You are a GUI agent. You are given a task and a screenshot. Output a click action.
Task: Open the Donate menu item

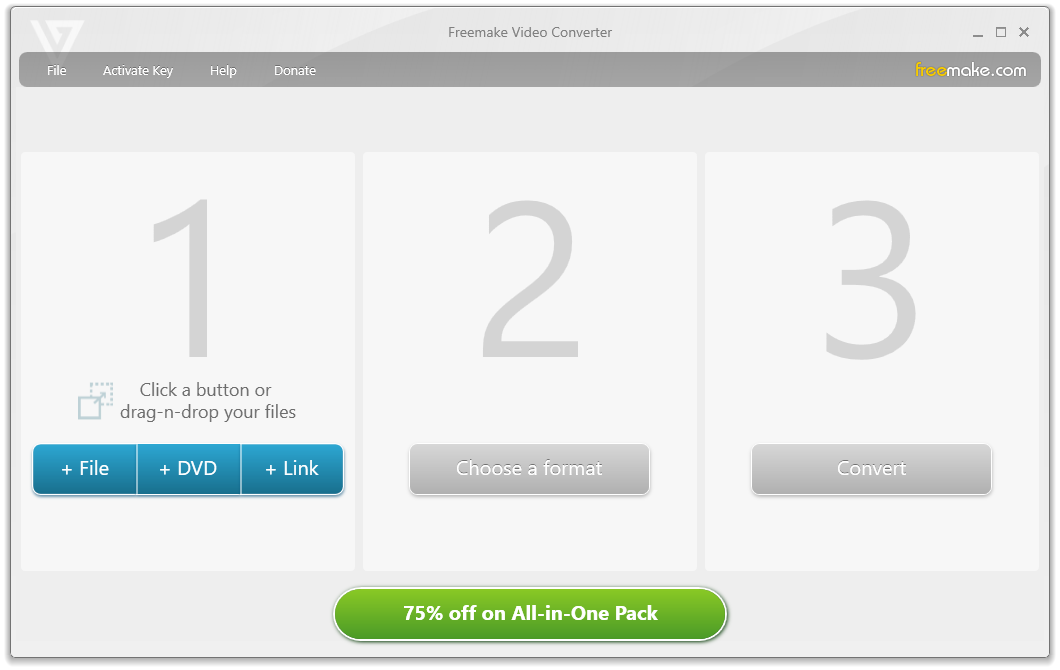(295, 70)
